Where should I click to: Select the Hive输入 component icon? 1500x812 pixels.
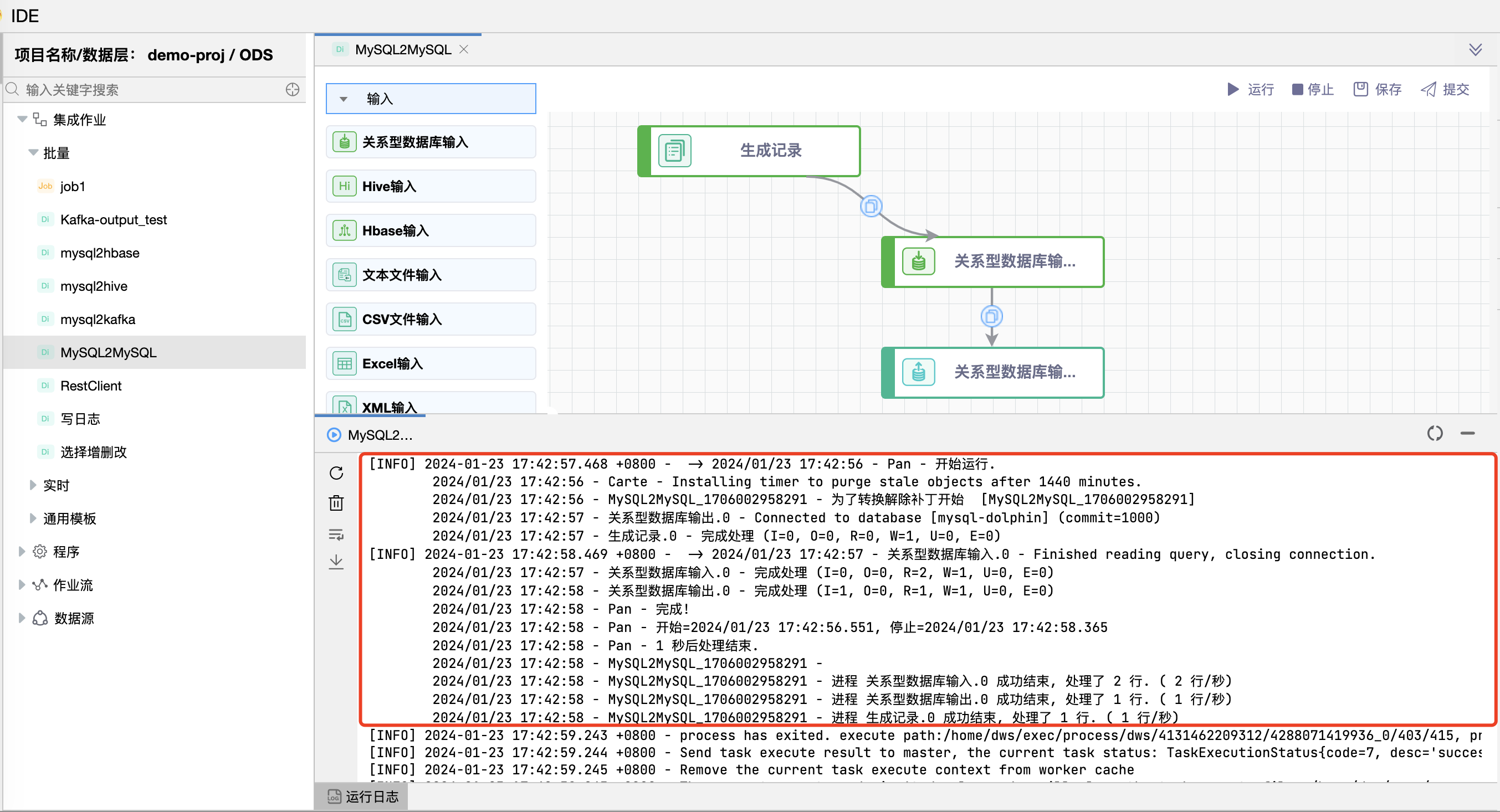pyautogui.click(x=344, y=186)
